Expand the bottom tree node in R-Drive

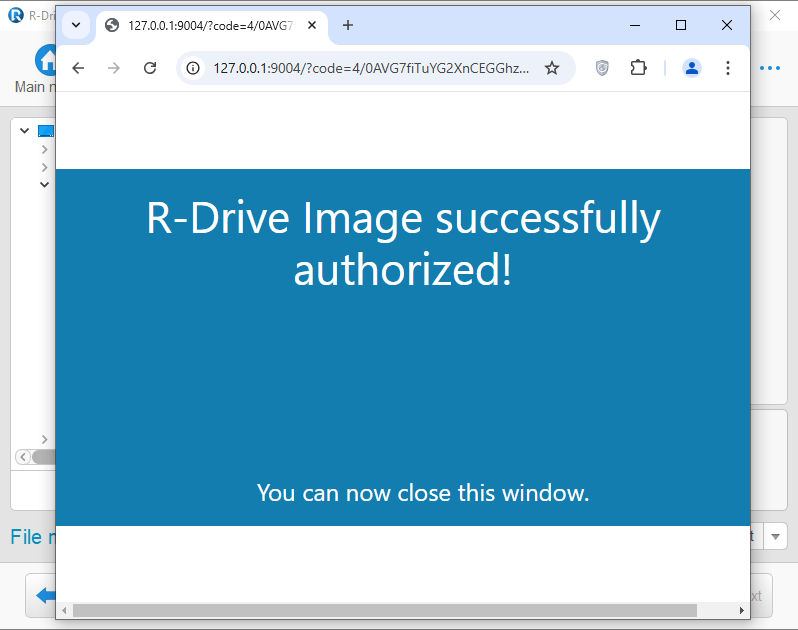click(44, 439)
